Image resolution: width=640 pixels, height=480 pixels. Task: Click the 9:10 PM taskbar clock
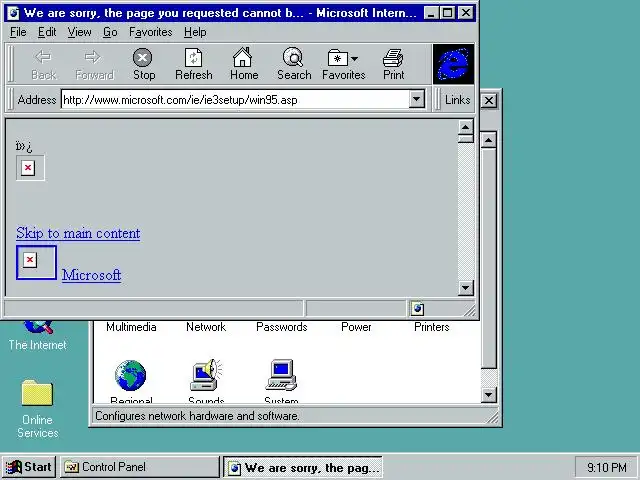[x=607, y=467]
